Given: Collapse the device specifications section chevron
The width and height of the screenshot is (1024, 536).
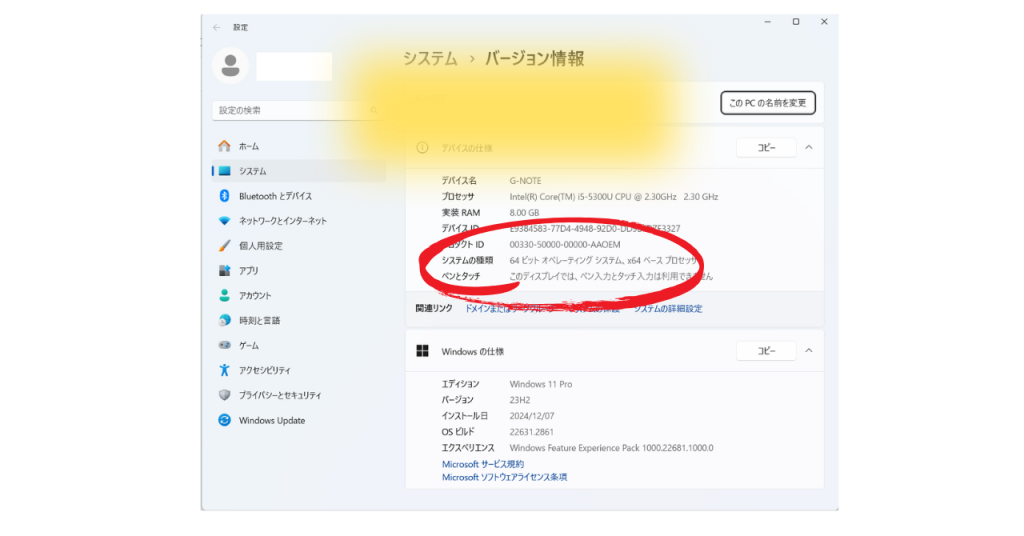Looking at the screenshot, I should [808, 148].
